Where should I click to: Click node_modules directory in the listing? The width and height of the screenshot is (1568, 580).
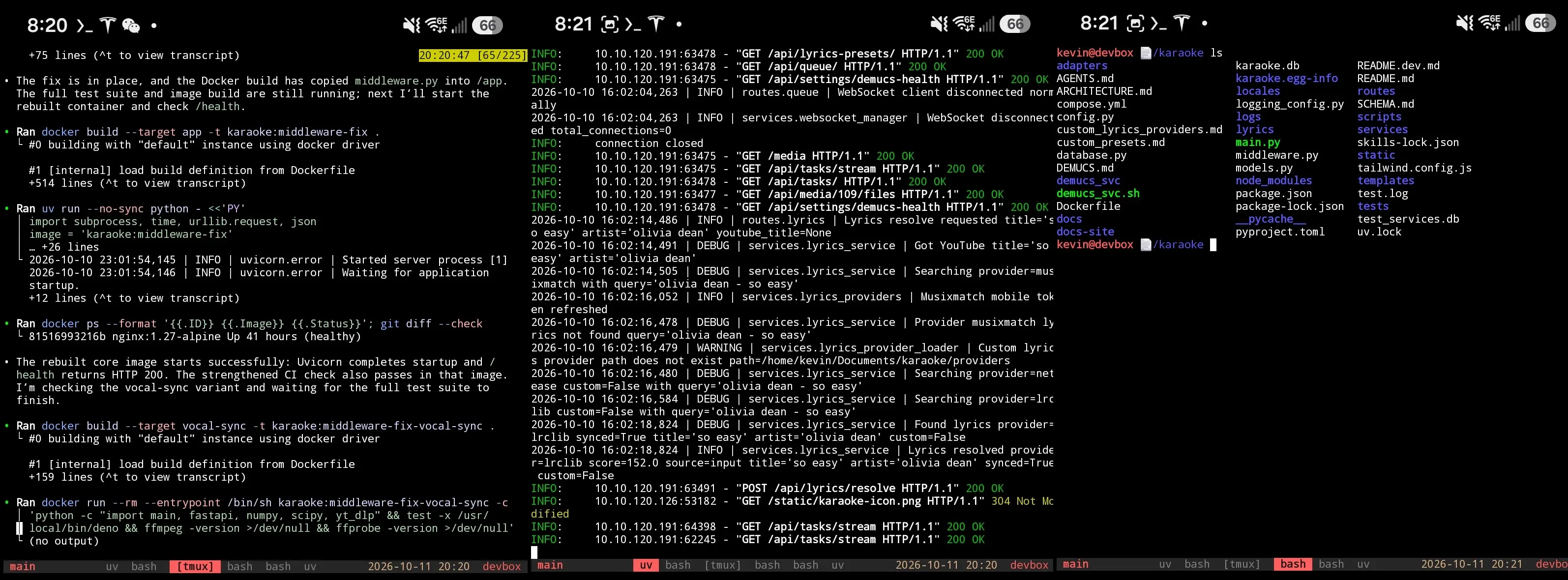pyautogui.click(x=1273, y=181)
